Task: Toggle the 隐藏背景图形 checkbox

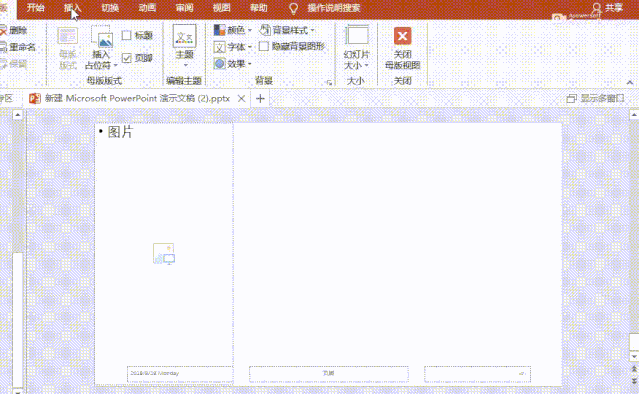Action: coord(264,46)
